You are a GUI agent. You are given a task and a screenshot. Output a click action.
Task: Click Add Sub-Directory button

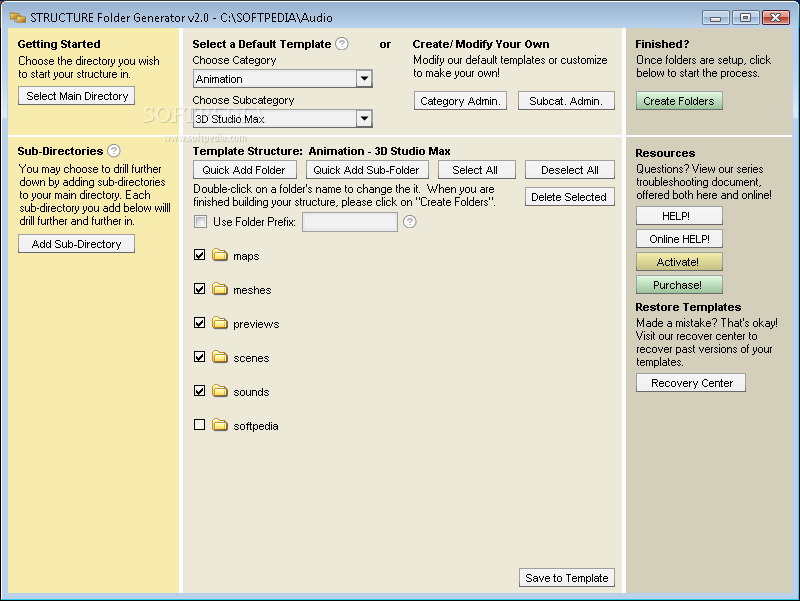tap(77, 244)
